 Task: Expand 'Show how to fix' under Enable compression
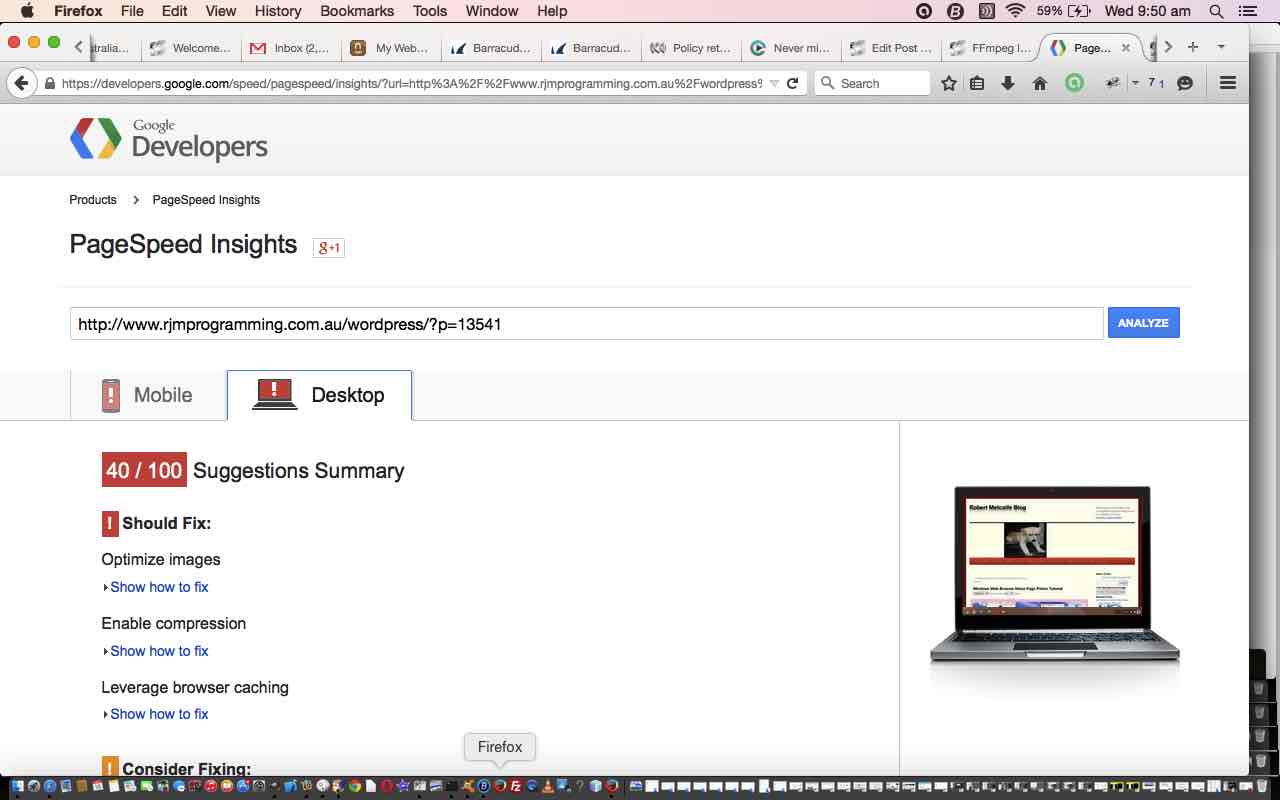tap(159, 651)
